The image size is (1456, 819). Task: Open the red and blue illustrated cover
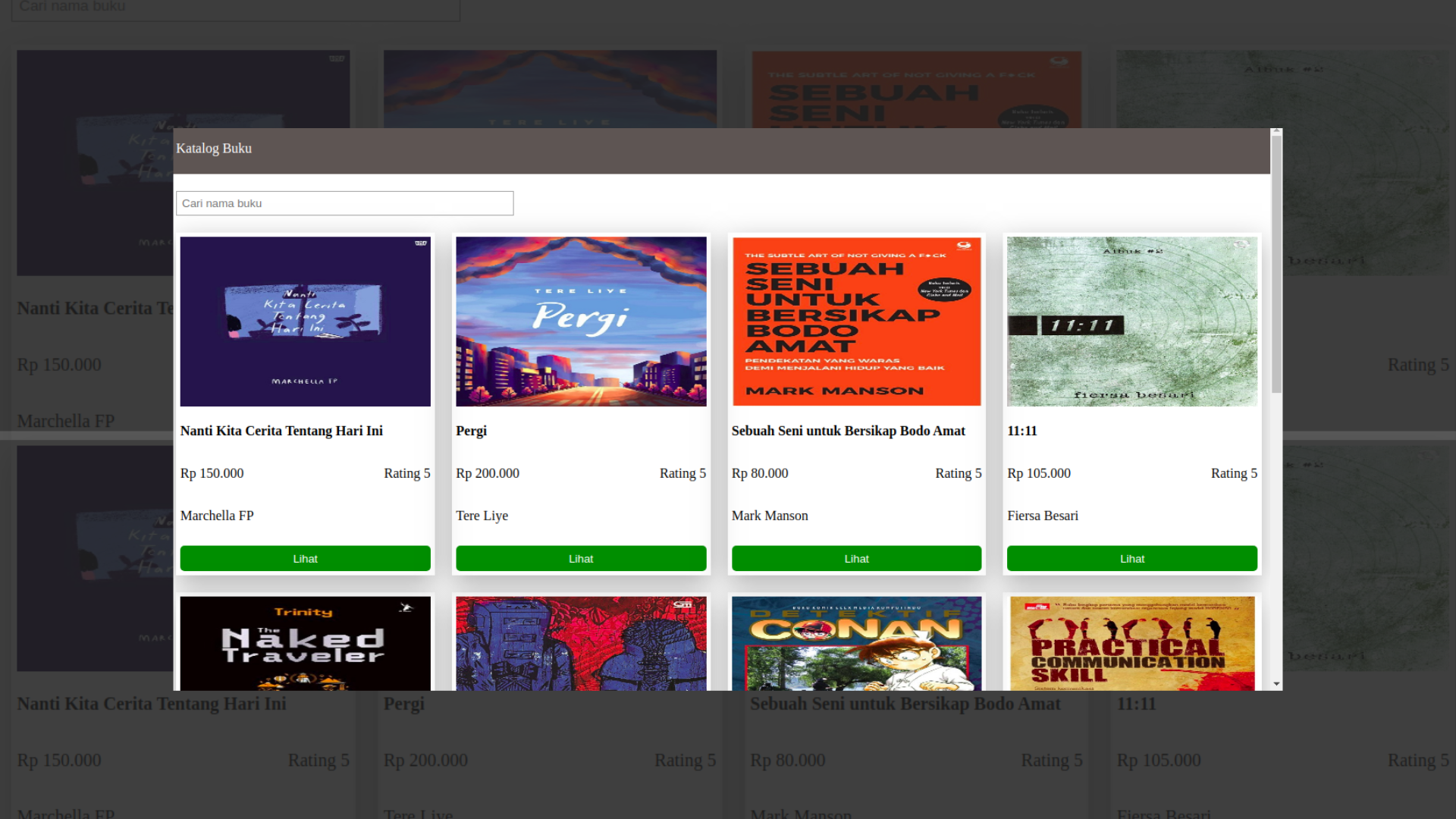click(x=581, y=643)
